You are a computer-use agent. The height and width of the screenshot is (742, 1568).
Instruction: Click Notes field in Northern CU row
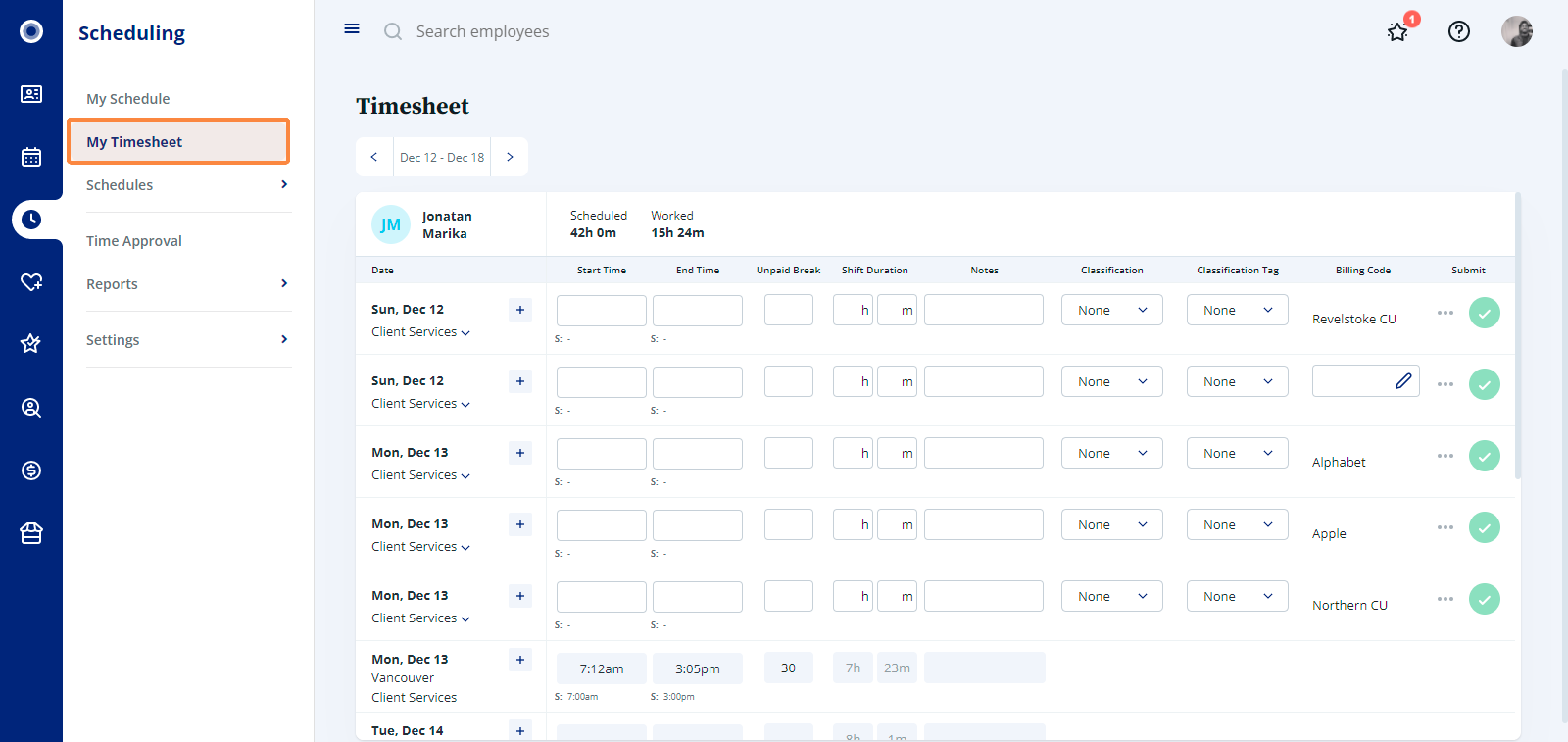coord(983,596)
